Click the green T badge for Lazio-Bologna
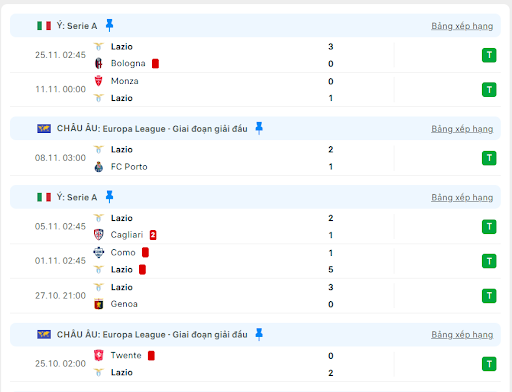 pos(489,55)
